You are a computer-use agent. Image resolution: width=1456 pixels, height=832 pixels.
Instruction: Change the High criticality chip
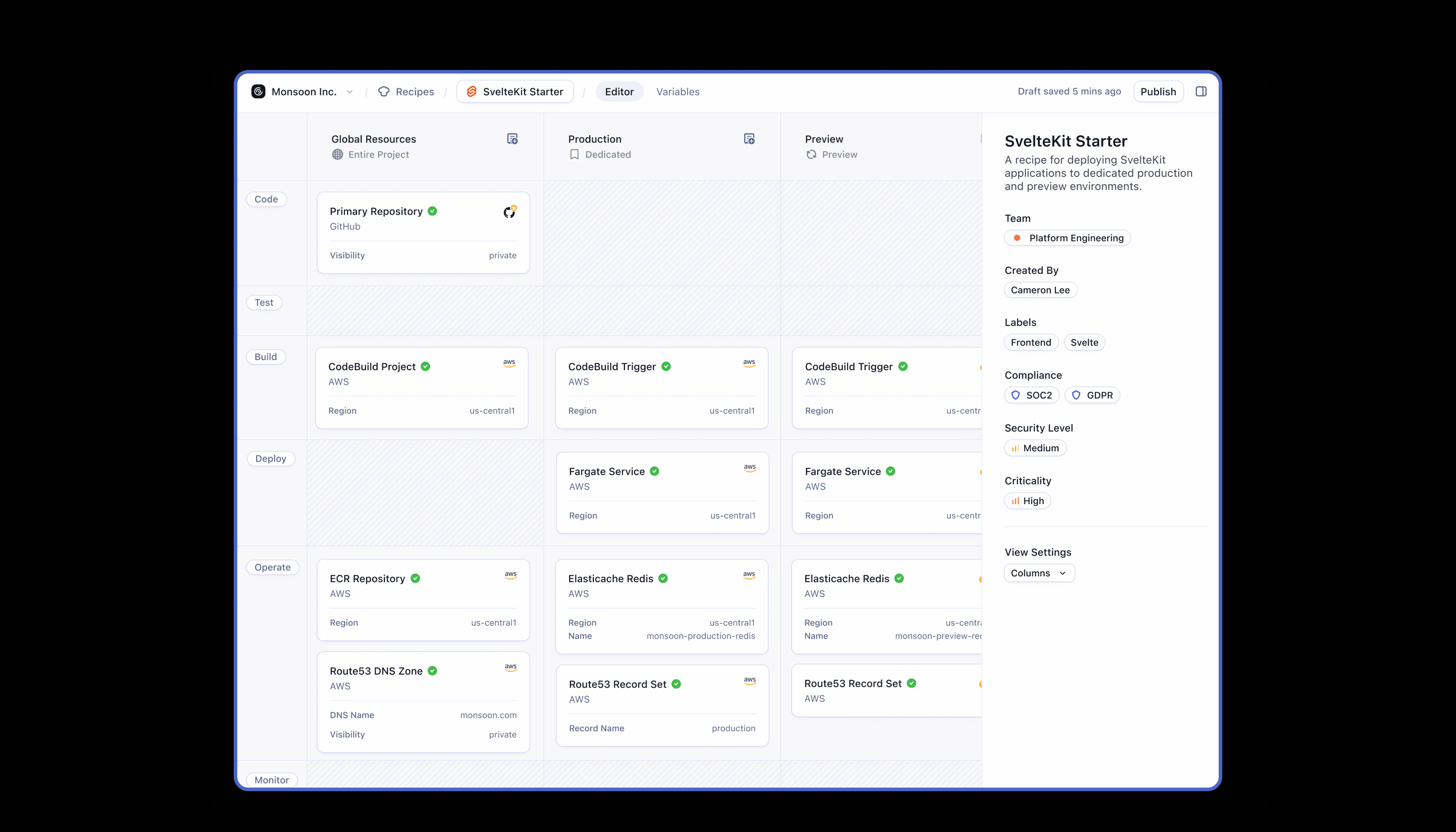(x=1028, y=500)
